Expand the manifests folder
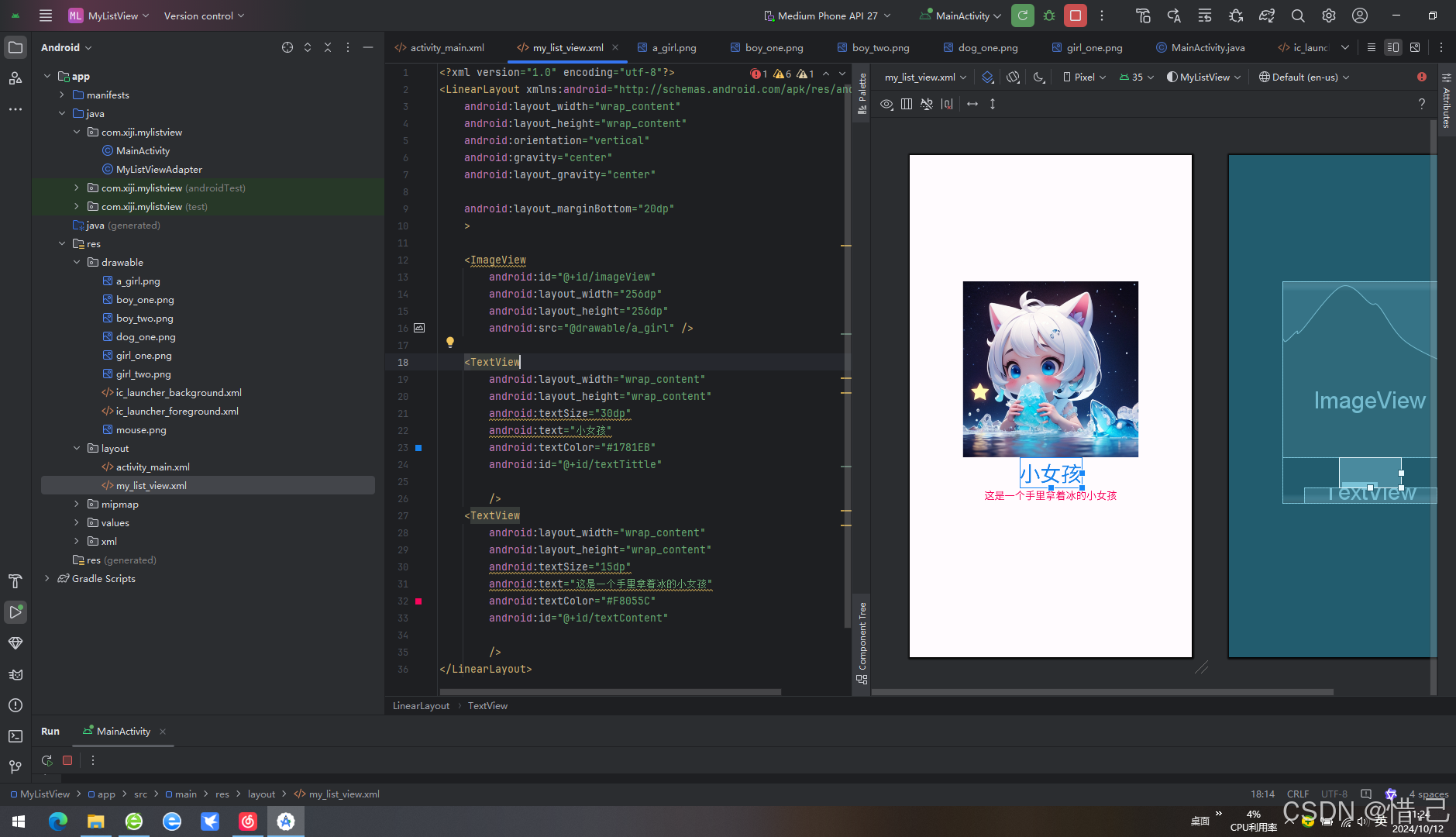 tap(62, 95)
